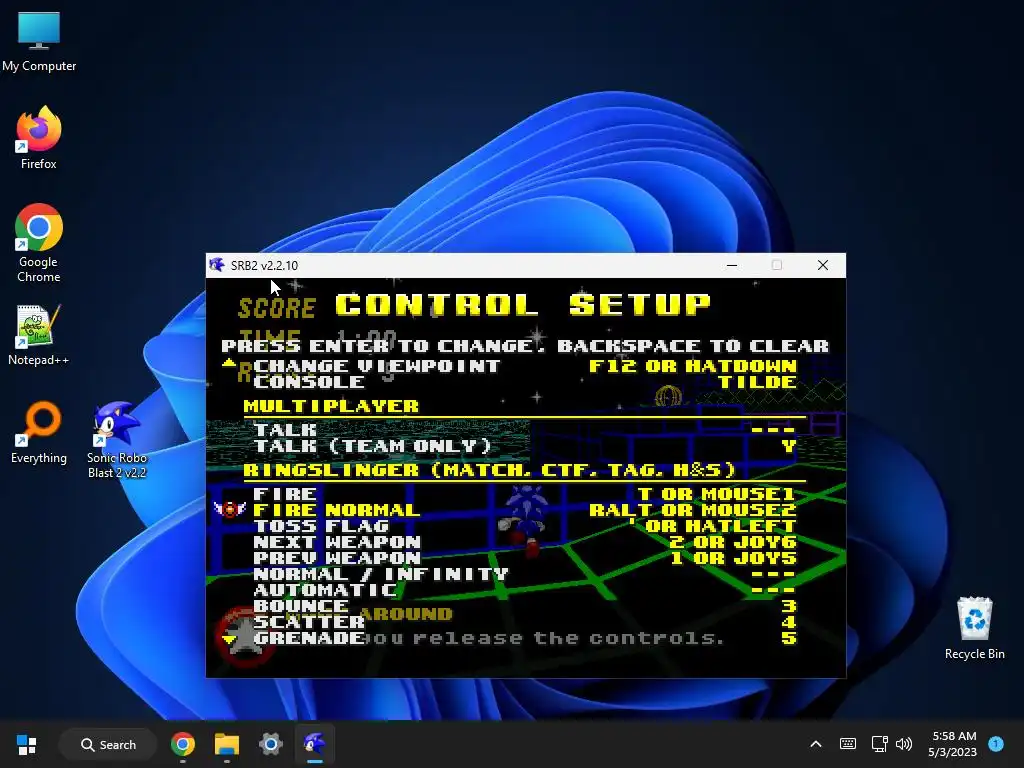
Task: Click the 'T OR MOUSE1' binding
Action: pos(717,494)
